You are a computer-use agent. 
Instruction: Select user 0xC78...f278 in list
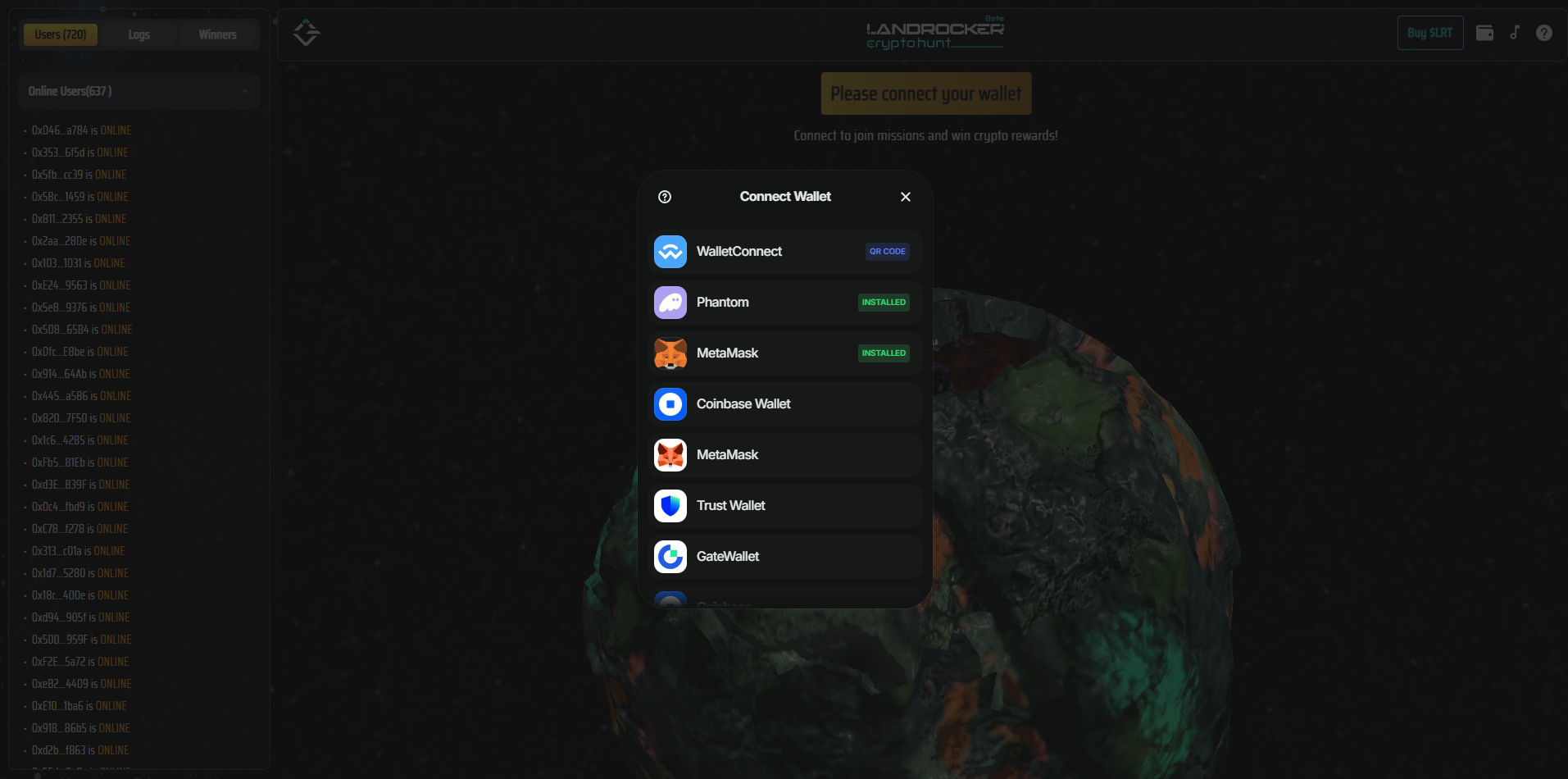tap(80, 529)
